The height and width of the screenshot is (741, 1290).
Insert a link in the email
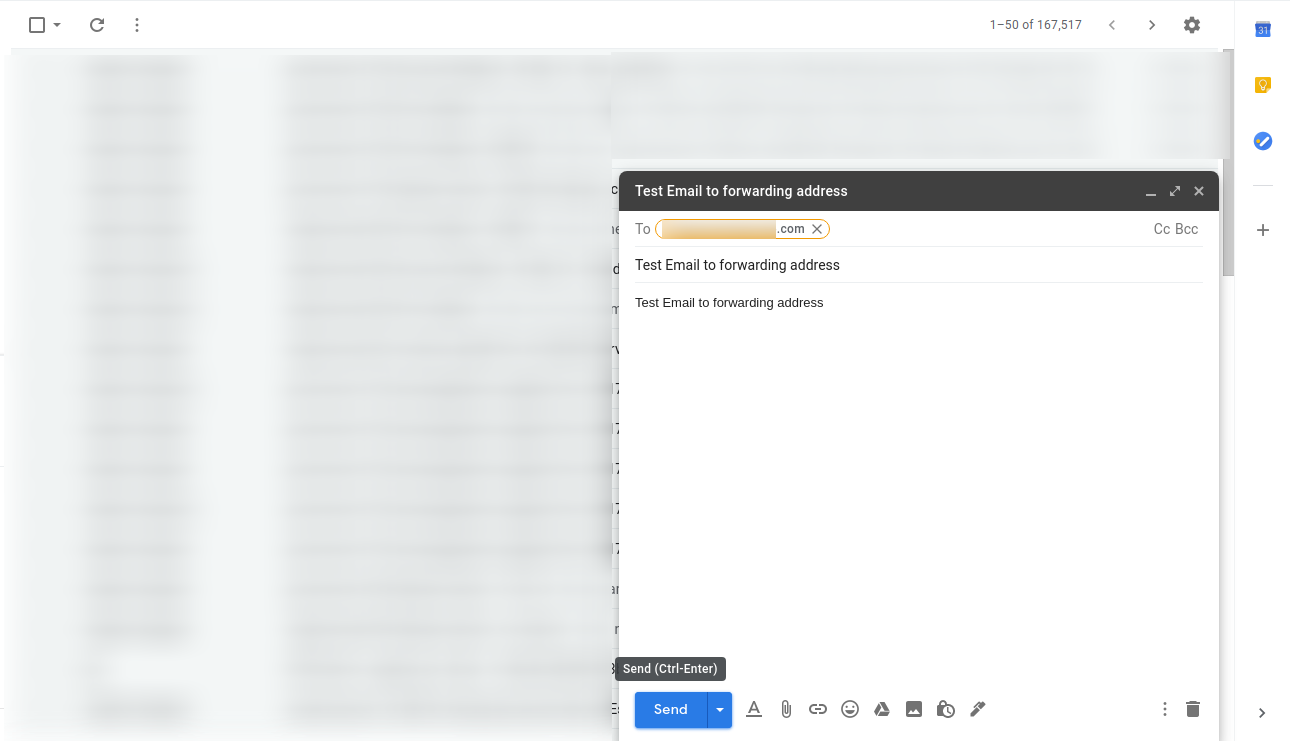click(x=818, y=709)
